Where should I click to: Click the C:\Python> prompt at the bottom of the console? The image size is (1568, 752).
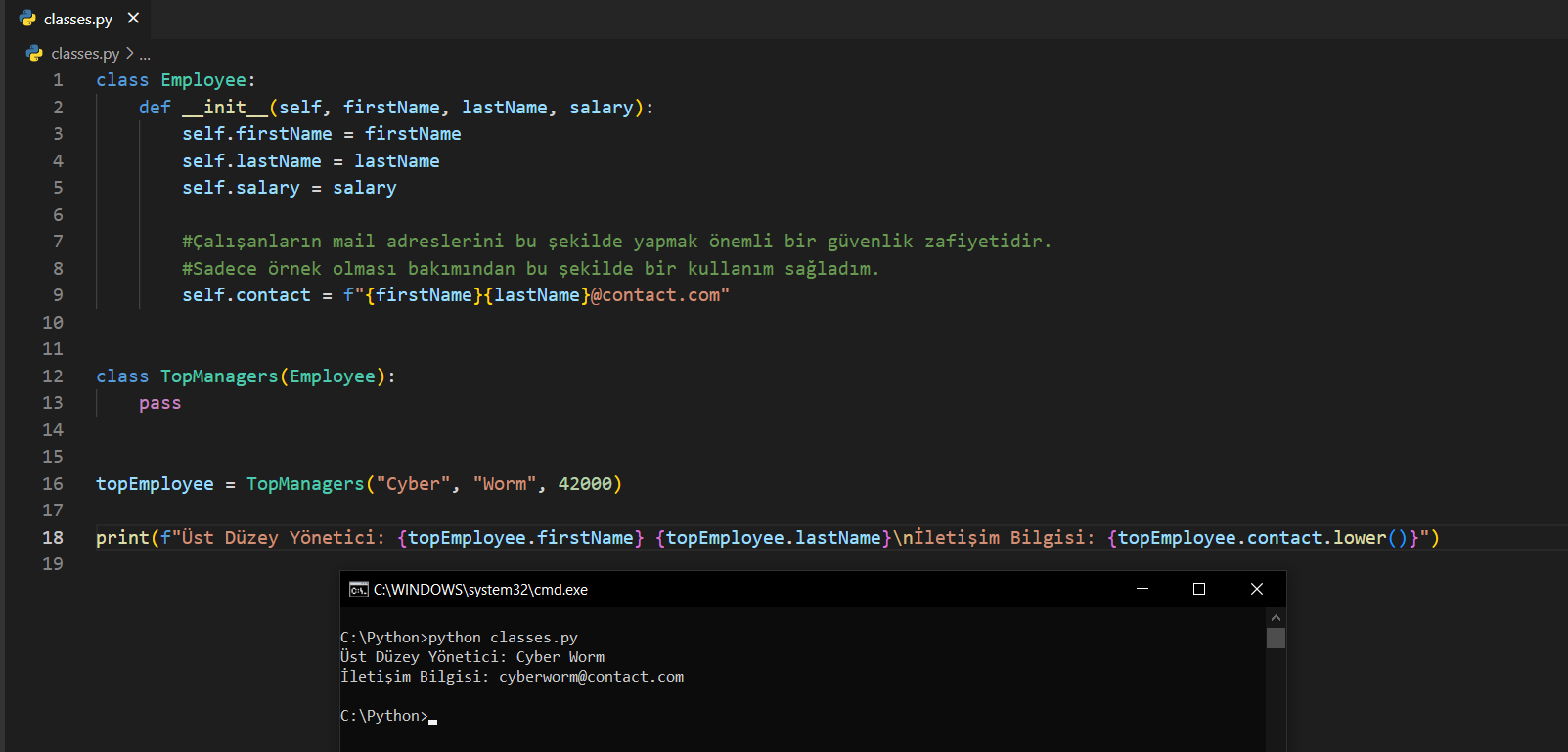[383, 716]
